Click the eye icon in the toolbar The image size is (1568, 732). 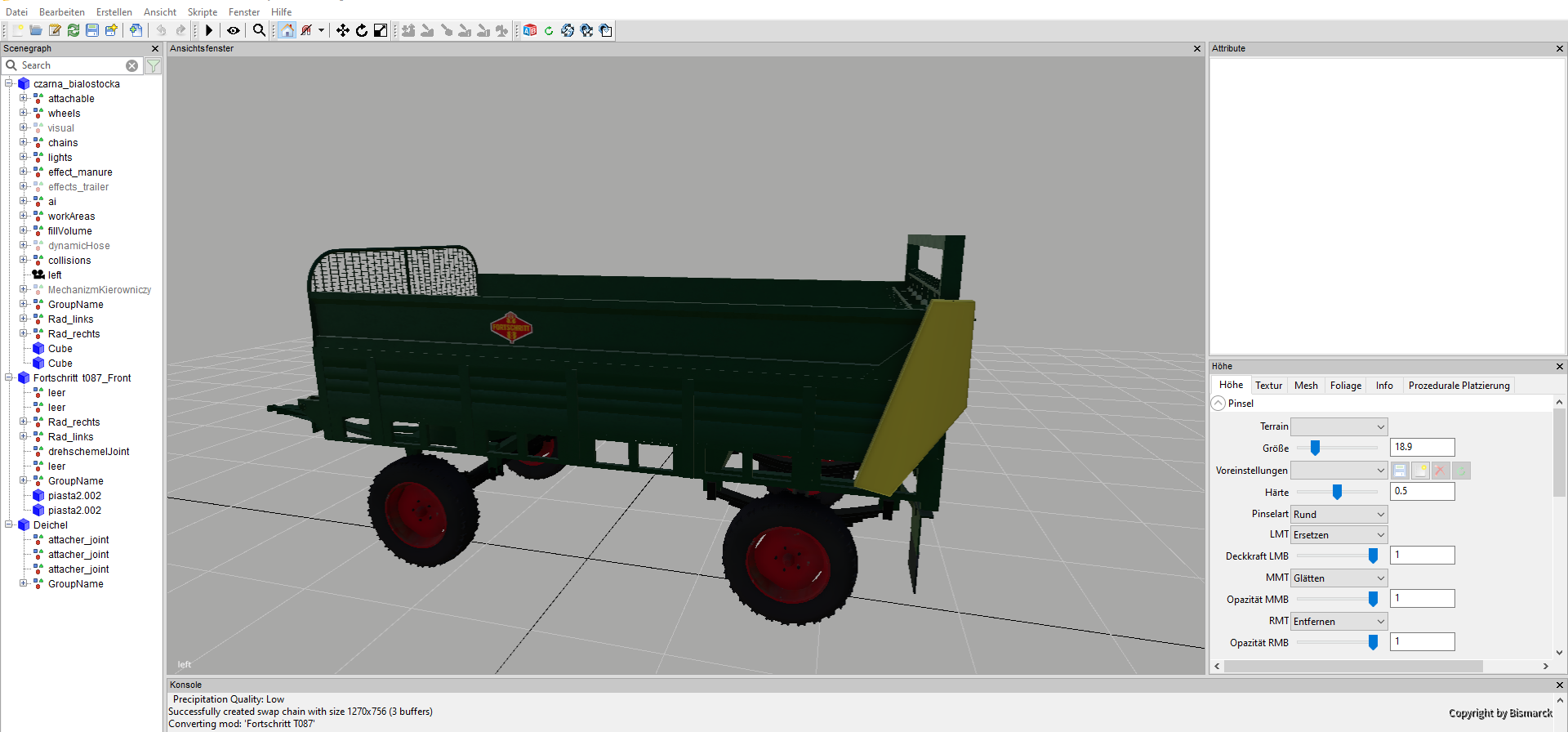pos(234,30)
